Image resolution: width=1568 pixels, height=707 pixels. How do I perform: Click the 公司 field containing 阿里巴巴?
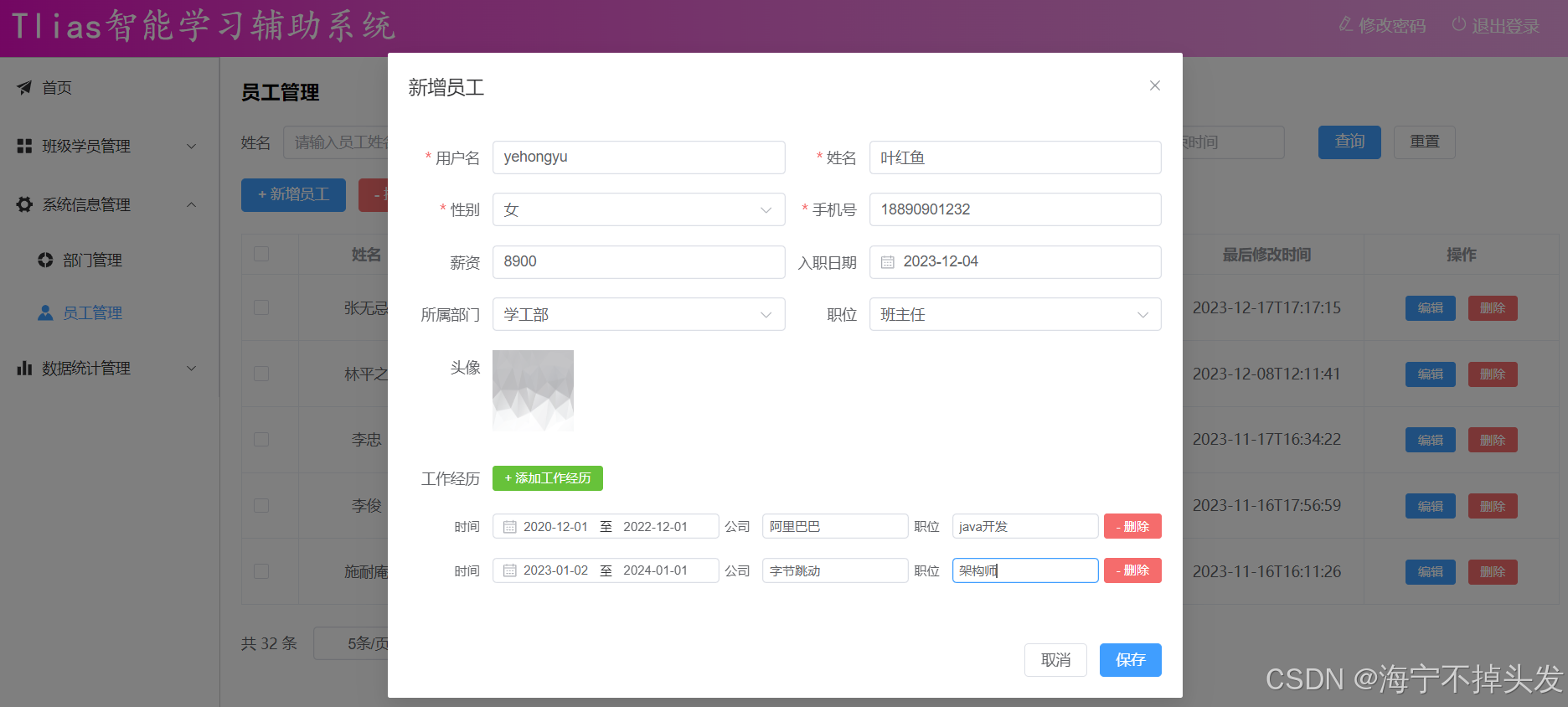835,526
